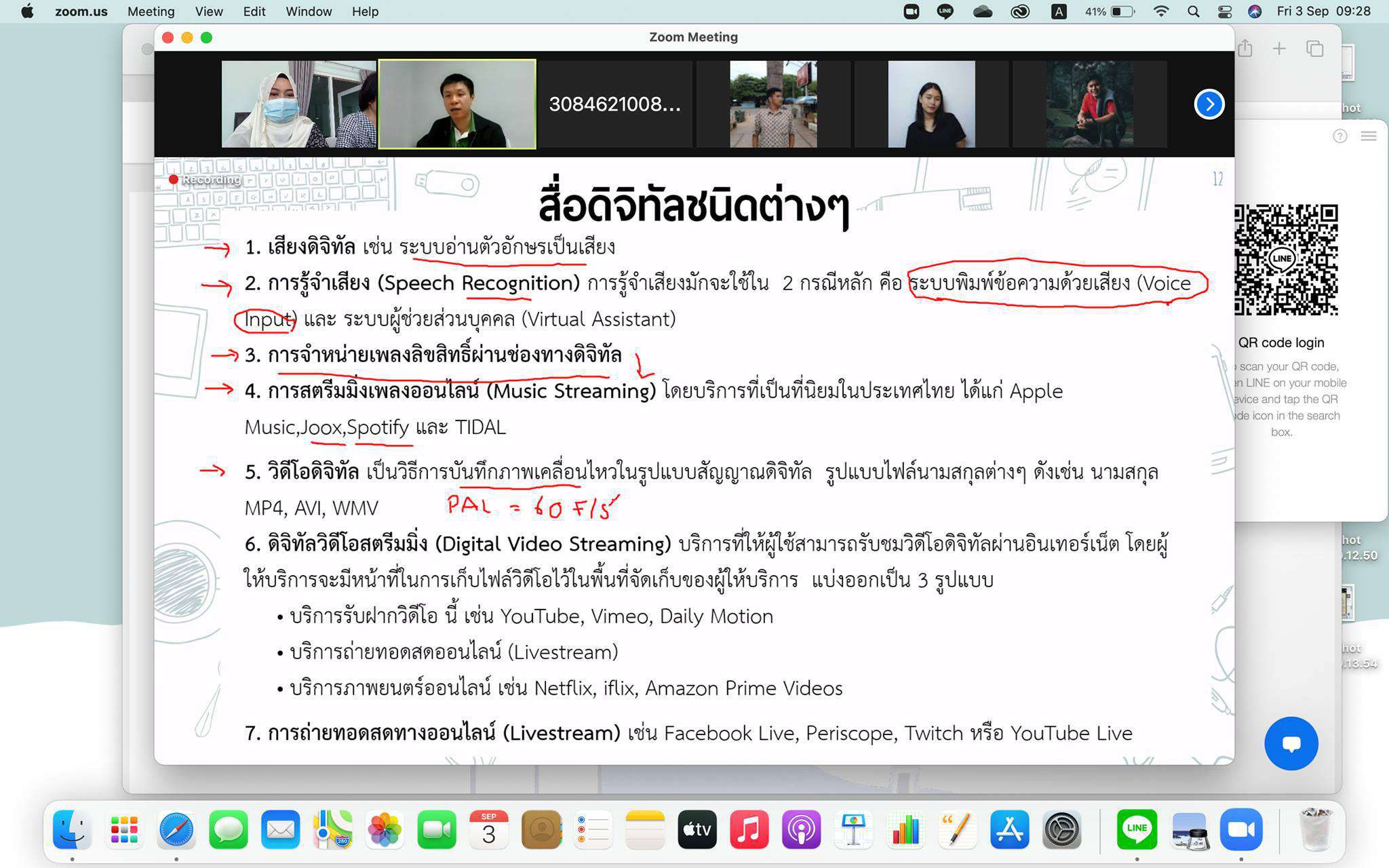
Task: Click the Wi-Fi status icon
Action: (x=1161, y=12)
